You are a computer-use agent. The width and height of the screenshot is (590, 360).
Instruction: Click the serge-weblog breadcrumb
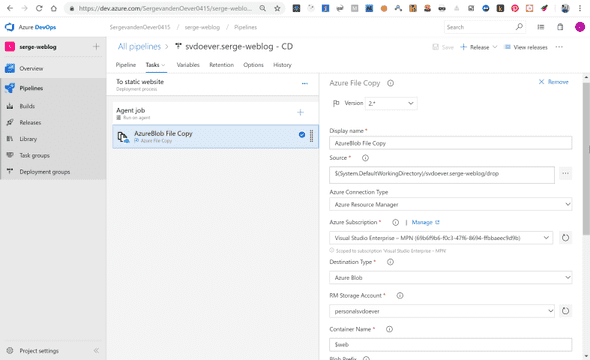202,27
